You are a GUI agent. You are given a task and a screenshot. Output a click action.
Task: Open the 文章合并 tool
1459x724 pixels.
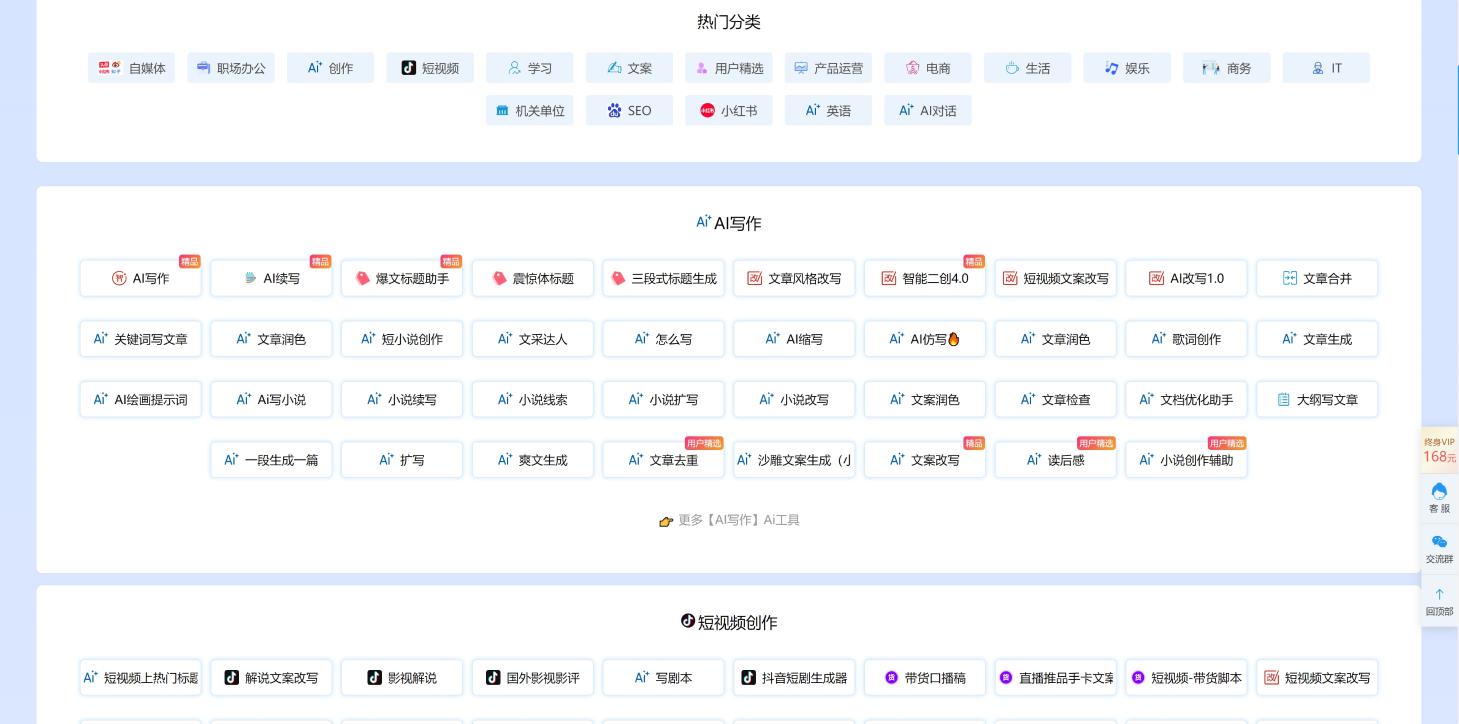point(1317,278)
